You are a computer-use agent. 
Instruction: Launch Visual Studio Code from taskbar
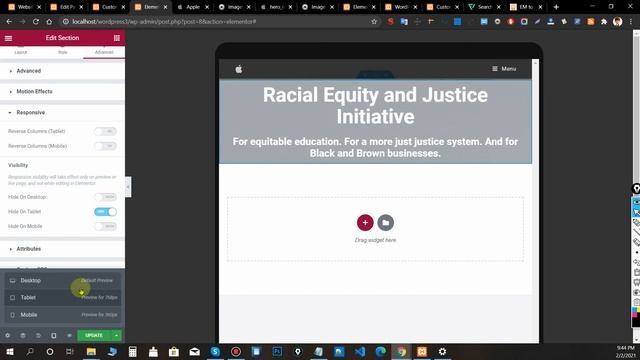(360, 351)
